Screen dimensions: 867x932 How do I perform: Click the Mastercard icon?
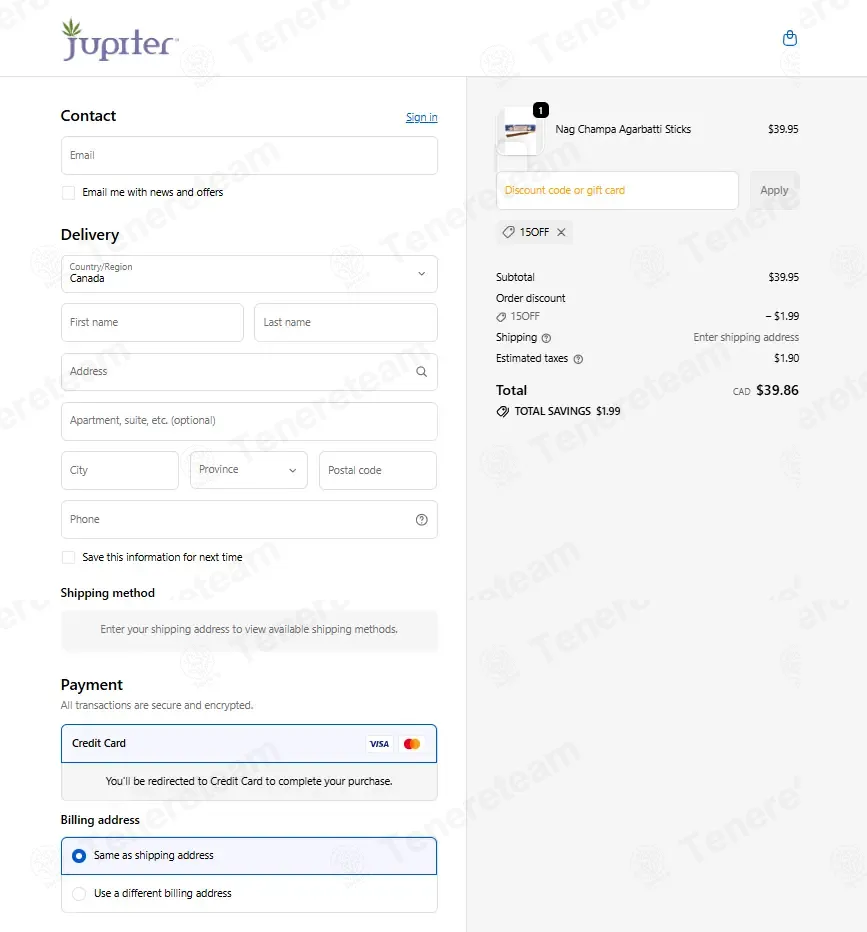412,744
